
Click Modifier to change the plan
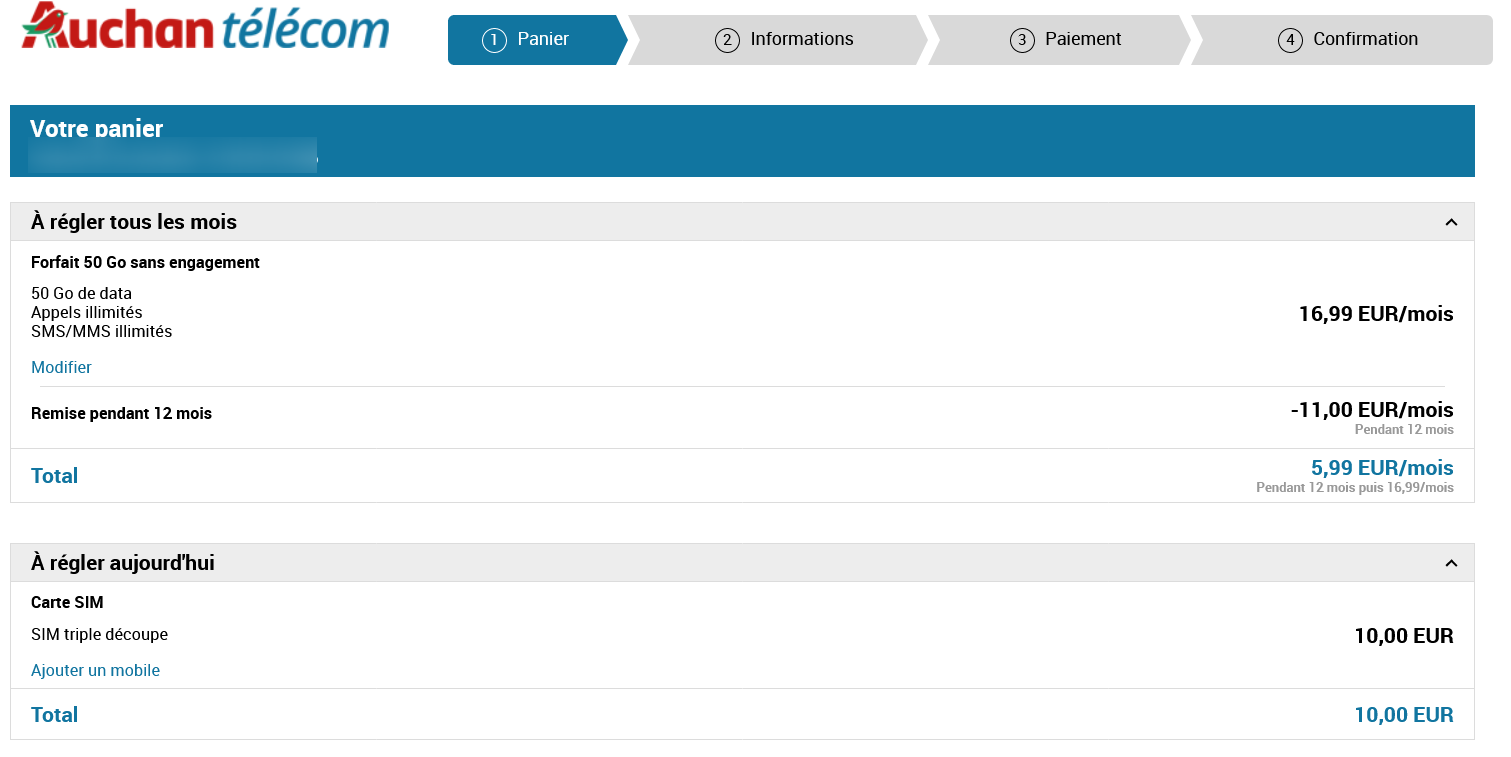[x=61, y=367]
